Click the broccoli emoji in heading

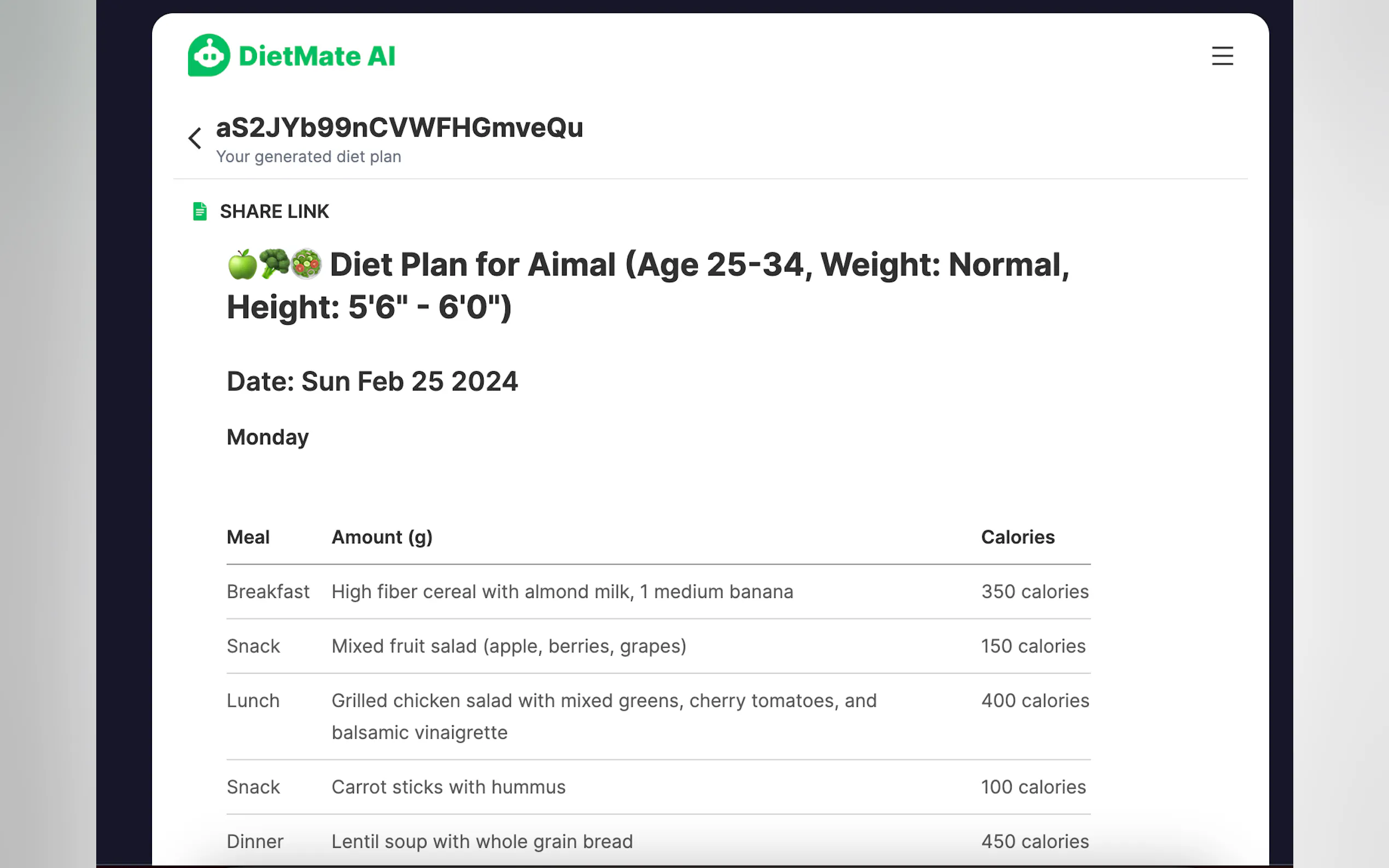[274, 264]
